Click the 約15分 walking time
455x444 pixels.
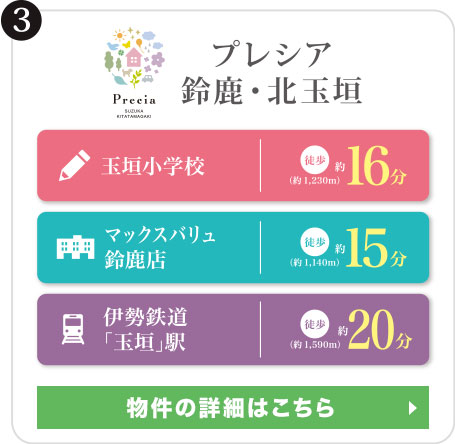(370, 248)
